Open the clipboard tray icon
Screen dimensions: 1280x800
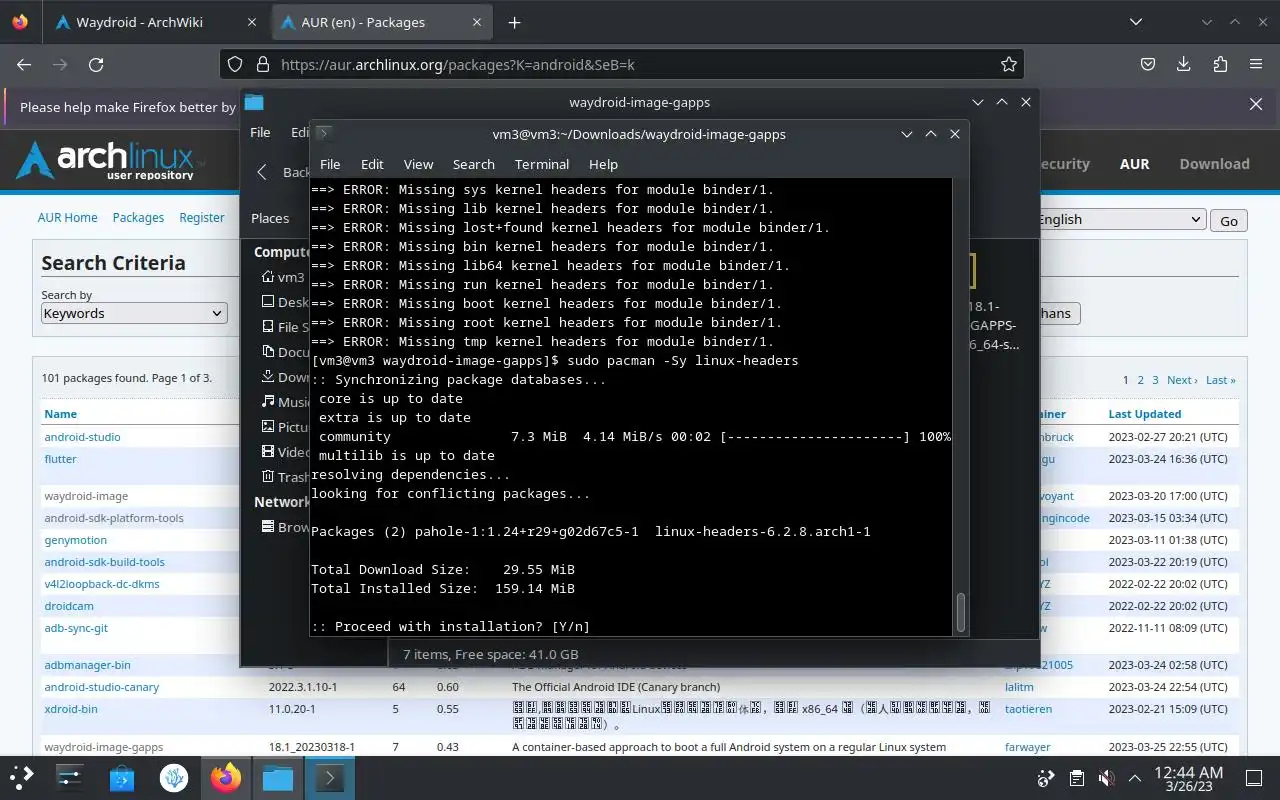coord(1076,778)
